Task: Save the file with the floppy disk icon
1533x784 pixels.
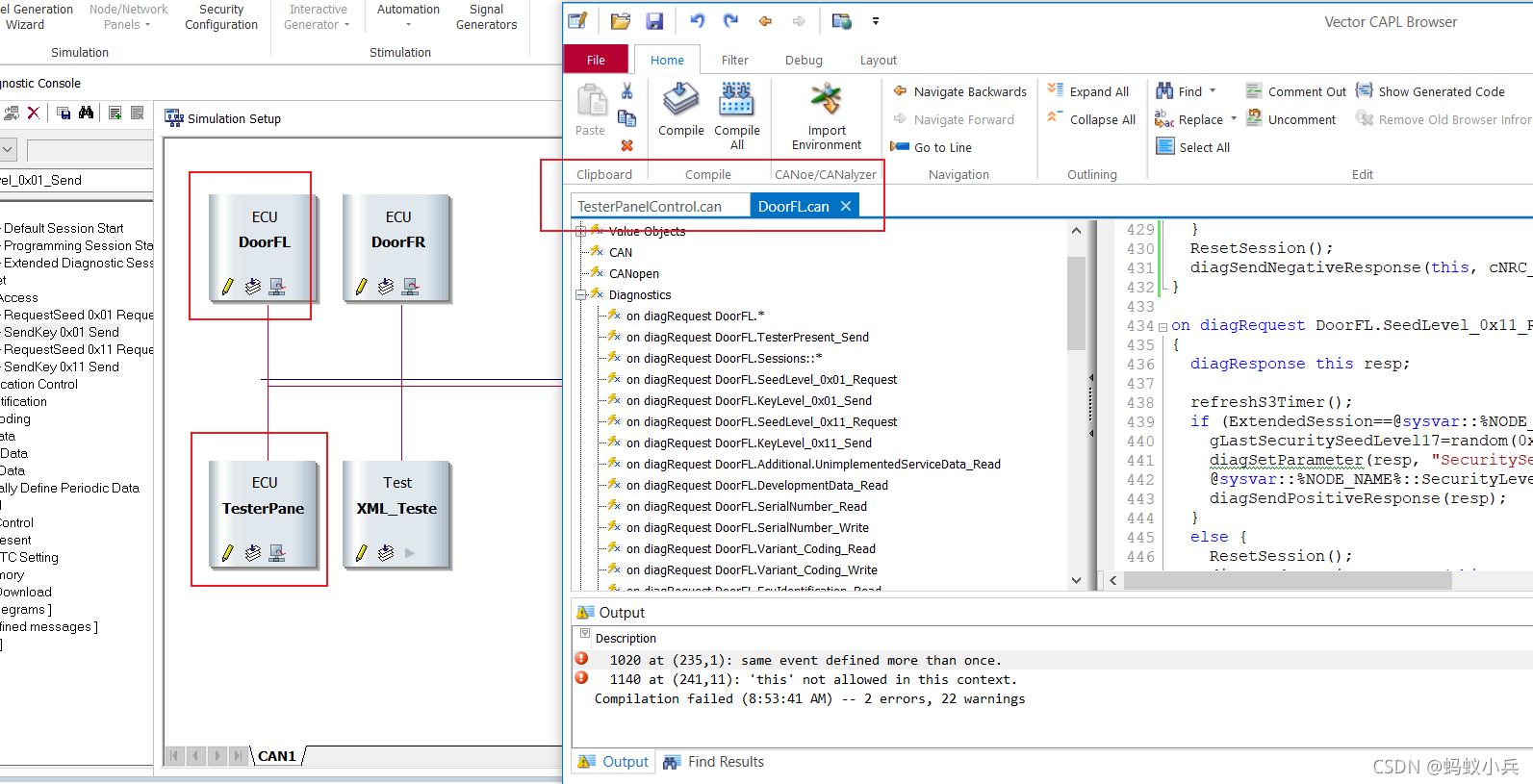Action: coord(654,21)
